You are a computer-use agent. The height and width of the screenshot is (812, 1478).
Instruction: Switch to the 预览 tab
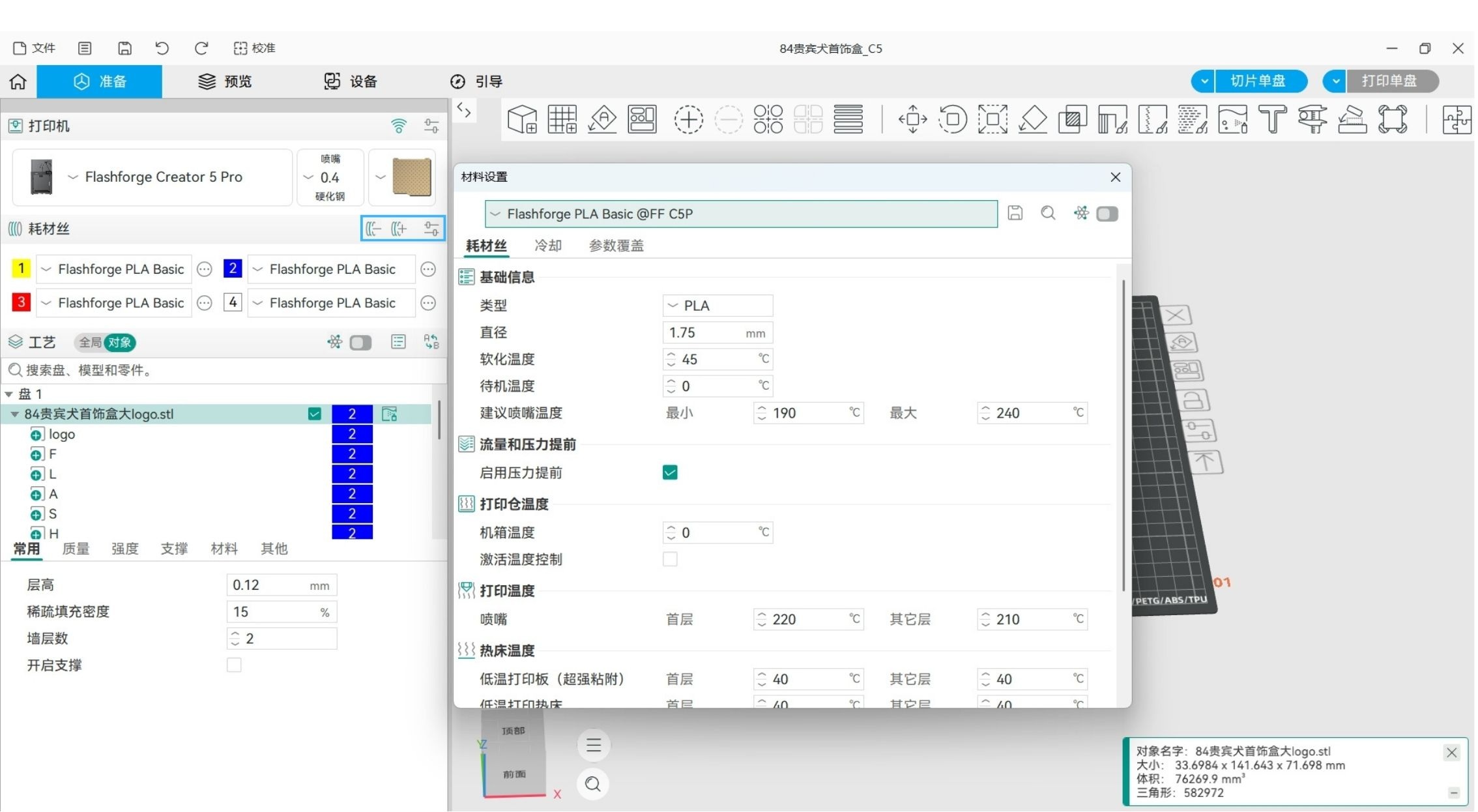coord(225,81)
